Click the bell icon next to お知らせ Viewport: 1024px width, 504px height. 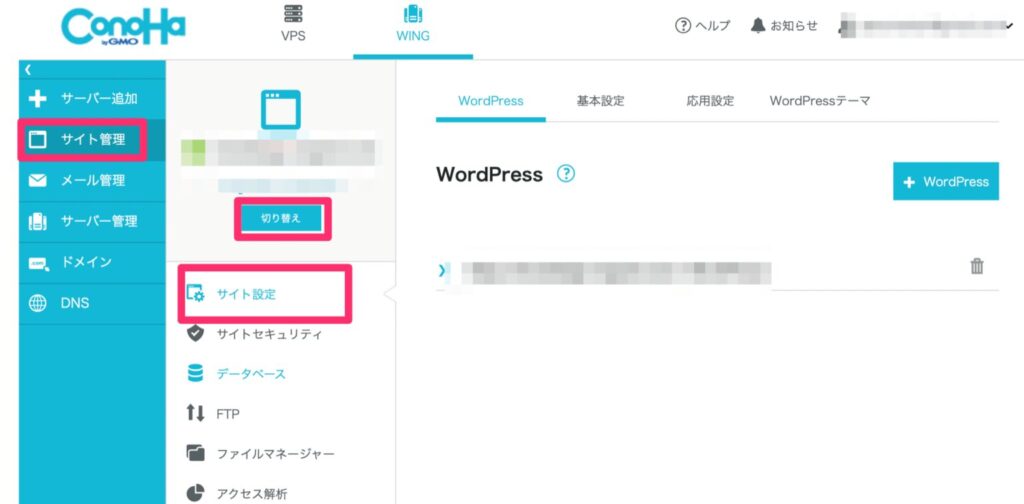tap(758, 26)
